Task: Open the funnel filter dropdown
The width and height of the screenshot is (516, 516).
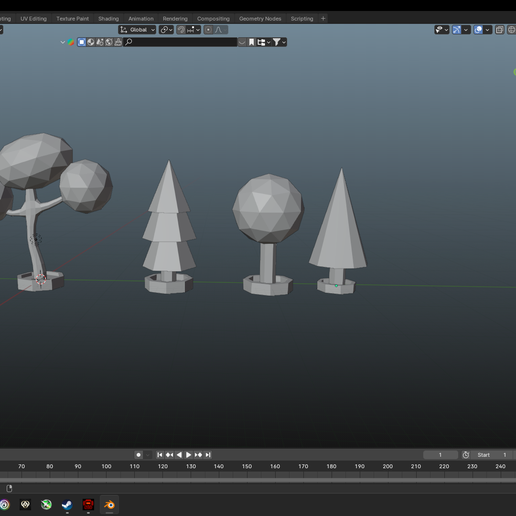Action: pos(279,42)
